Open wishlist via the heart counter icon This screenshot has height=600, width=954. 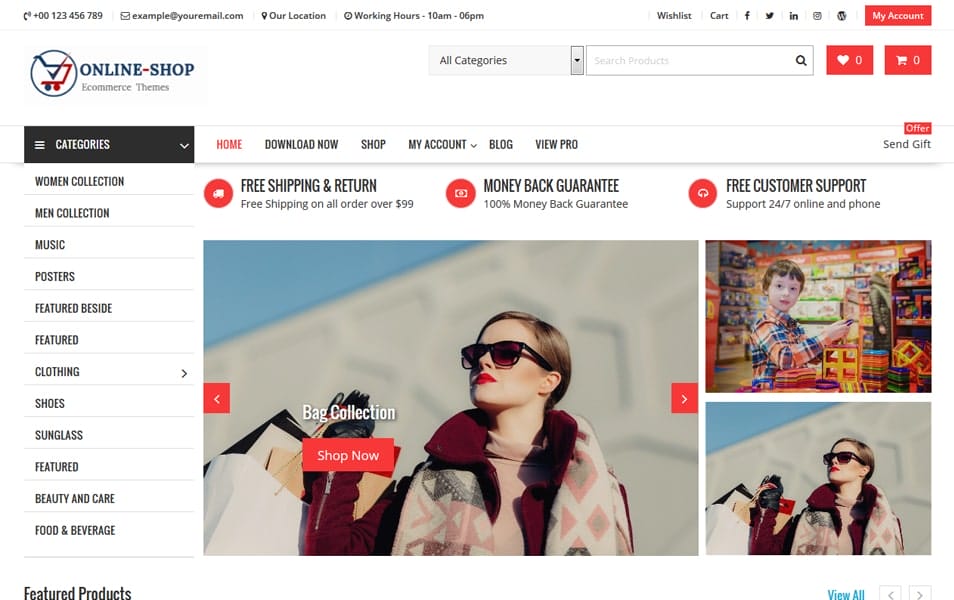coord(849,60)
